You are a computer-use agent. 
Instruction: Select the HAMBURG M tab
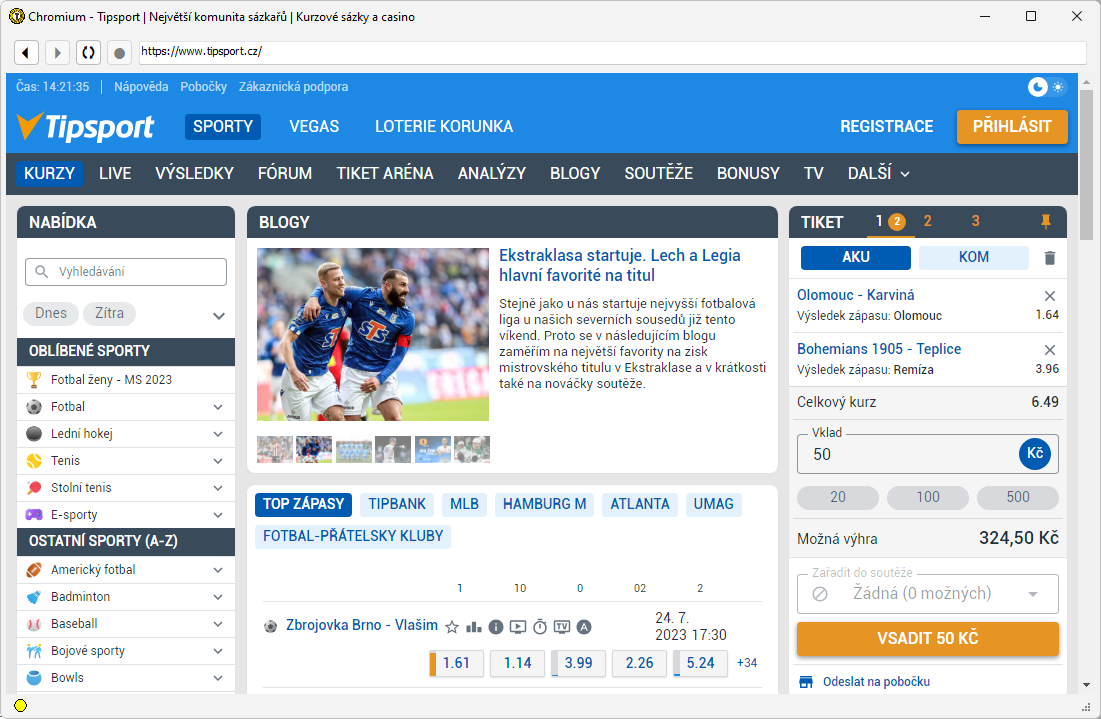[544, 504]
